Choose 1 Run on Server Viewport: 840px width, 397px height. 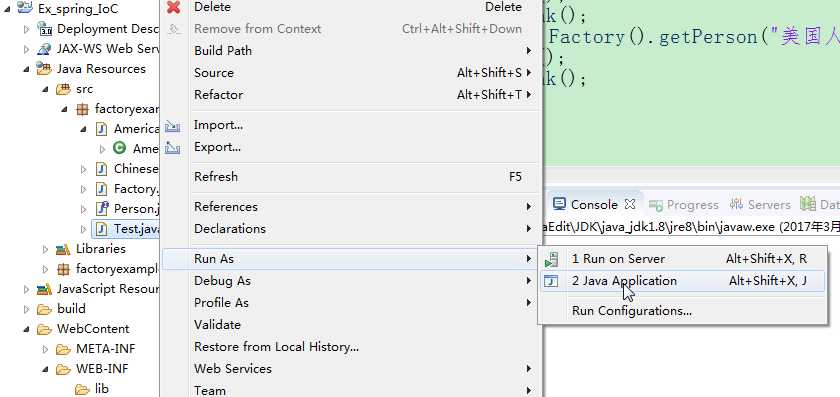[x=682, y=259]
